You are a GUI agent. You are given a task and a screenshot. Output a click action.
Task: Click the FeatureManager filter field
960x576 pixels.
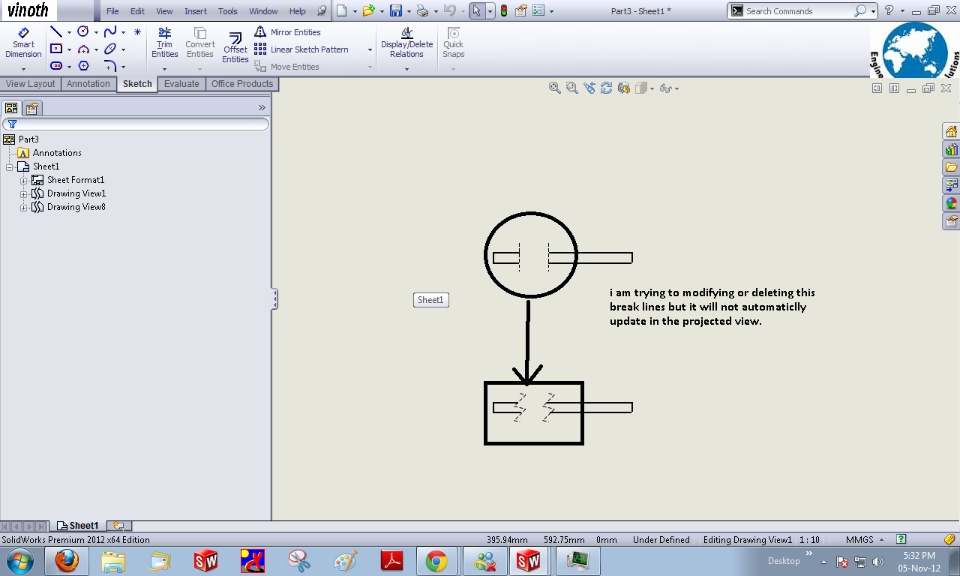pos(135,124)
